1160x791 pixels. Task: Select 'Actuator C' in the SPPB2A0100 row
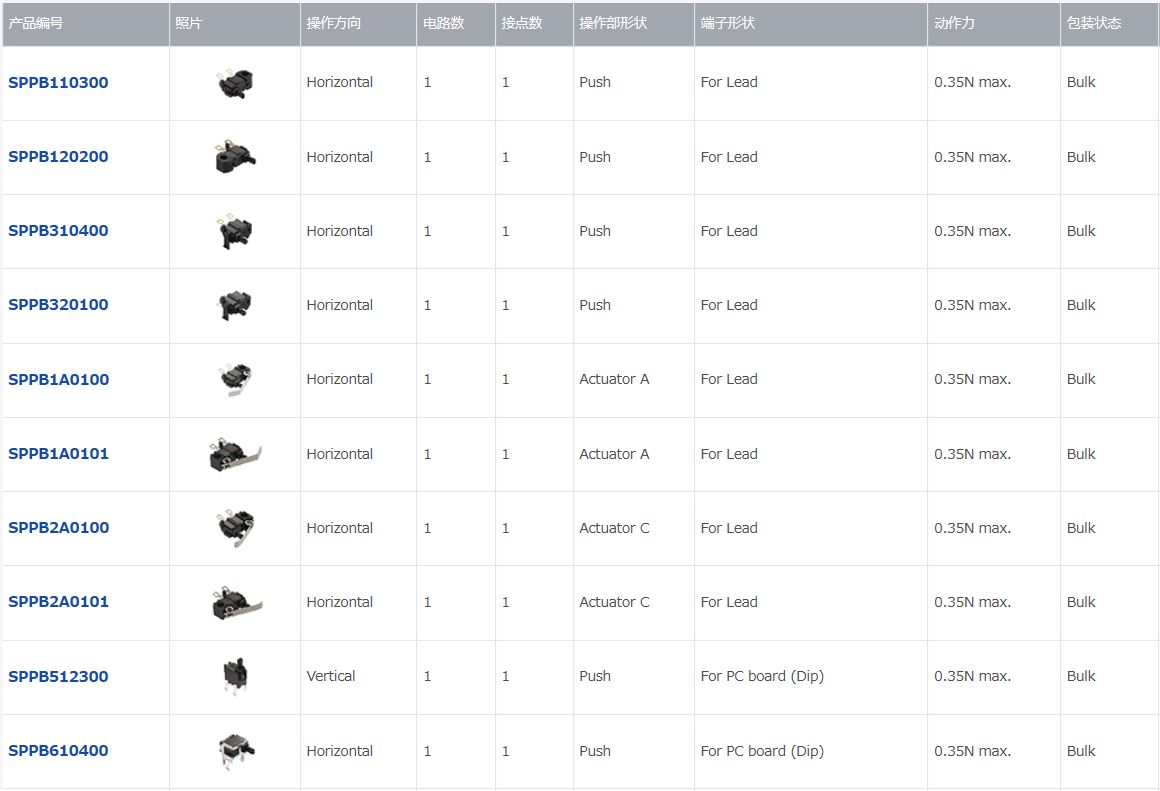tap(614, 528)
